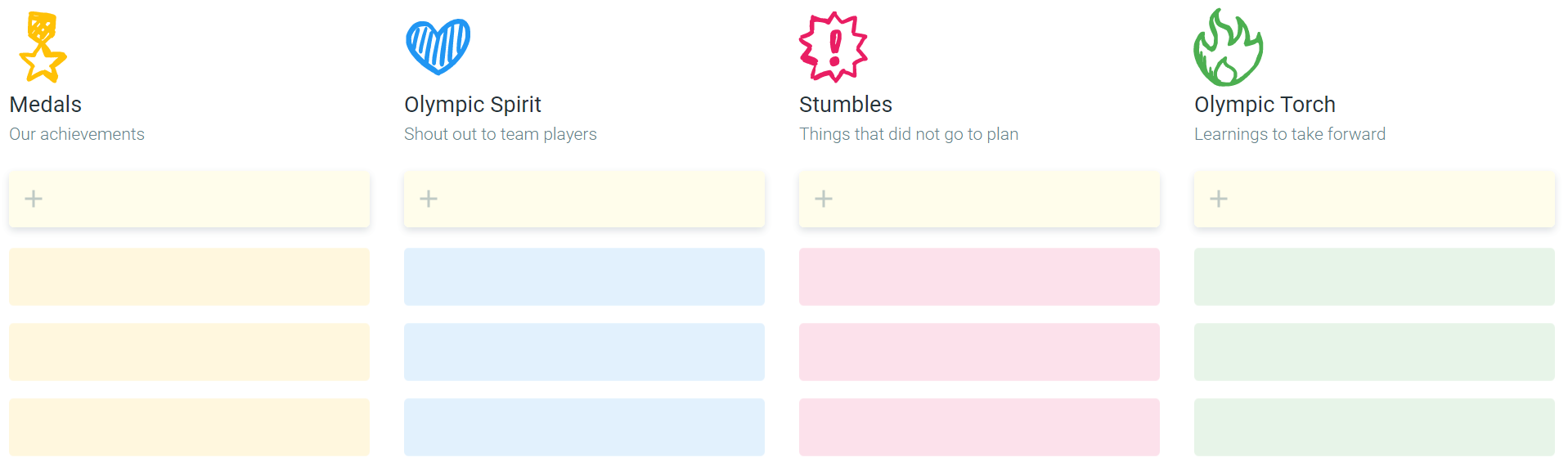Add a new card under Olympic Torch
Screen dimensions: 1568x462
pyautogui.click(x=1374, y=199)
